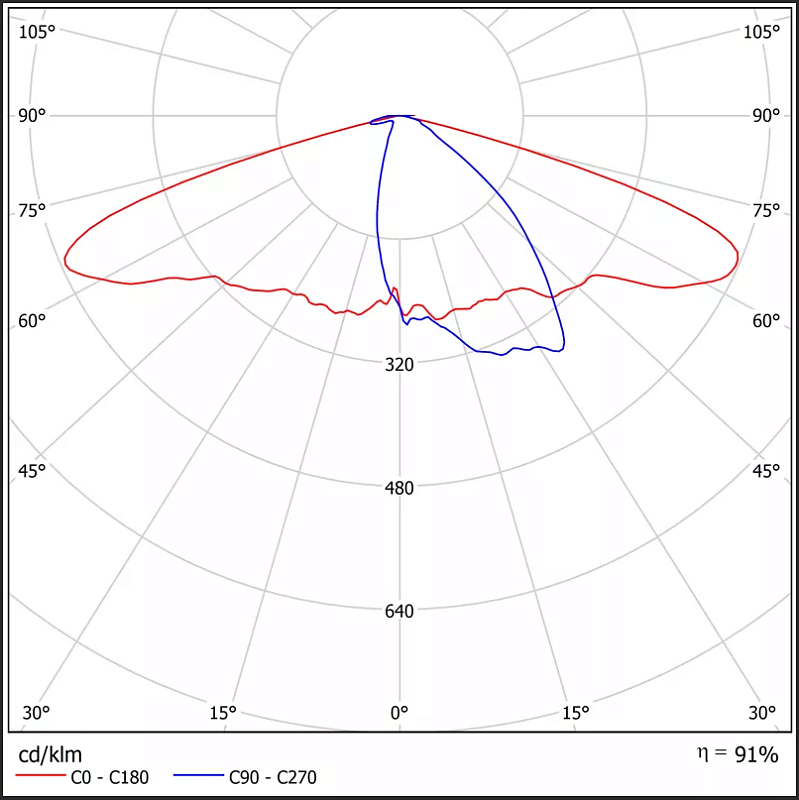The height and width of the screenshot is (800, 799).
Task: Click the red curve's left lobe tip
Action: [x=65, y=260]
